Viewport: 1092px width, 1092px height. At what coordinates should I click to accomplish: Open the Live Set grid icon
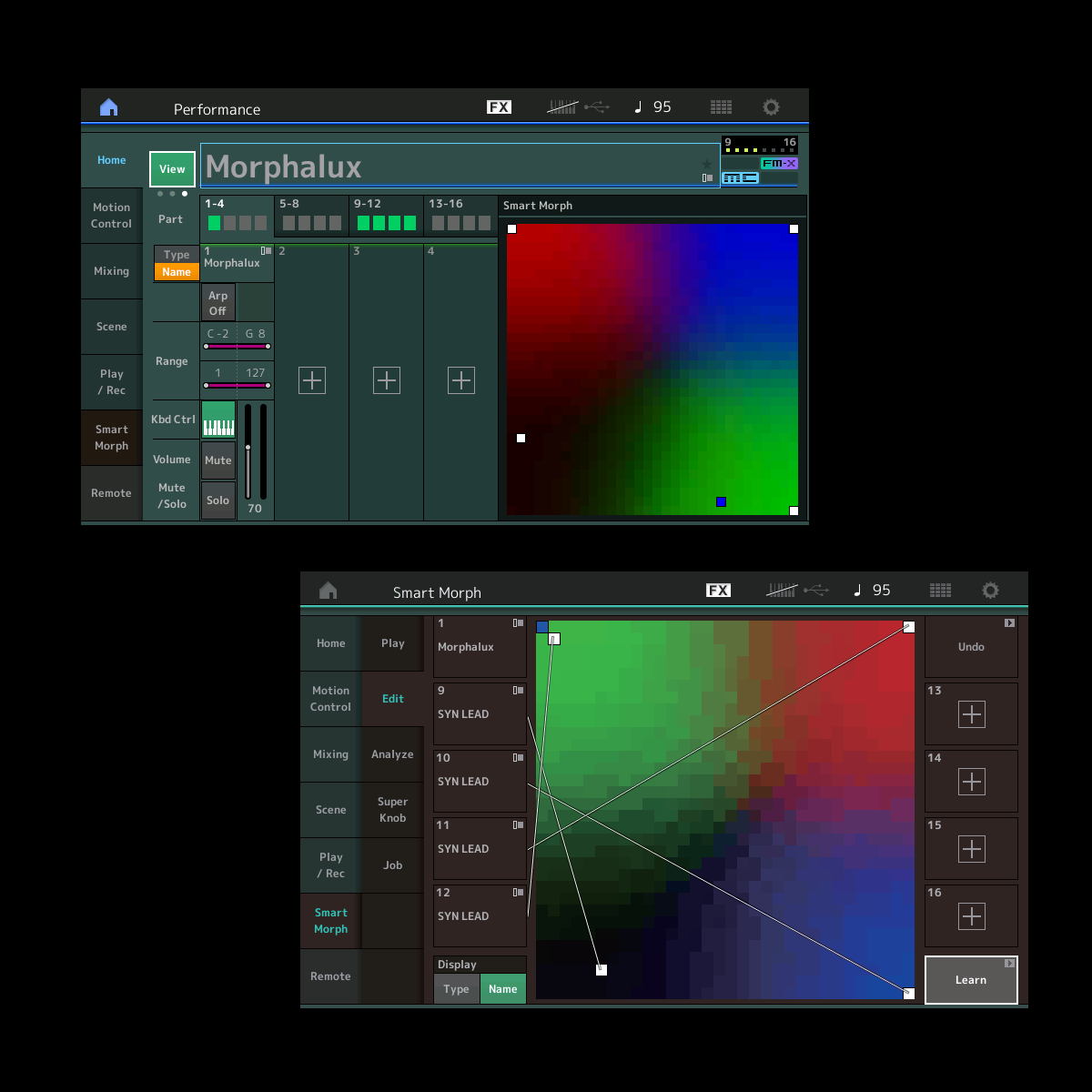(x=721, y=106)
